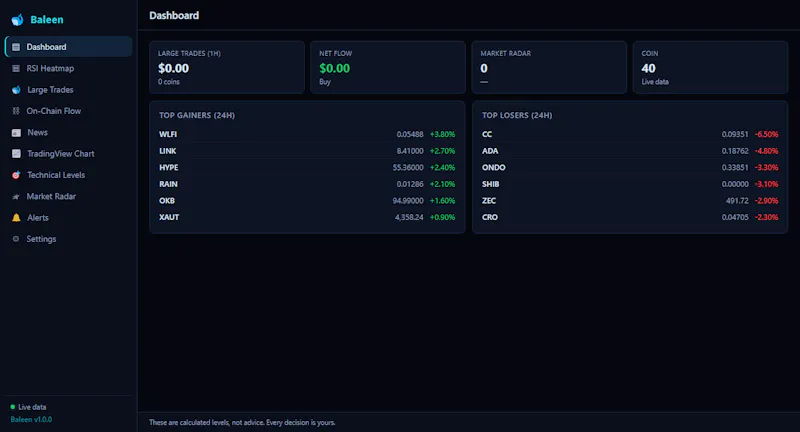Click the CC row in Top Losers
Viewport: 800px width, 432px height.
[630, 134]
